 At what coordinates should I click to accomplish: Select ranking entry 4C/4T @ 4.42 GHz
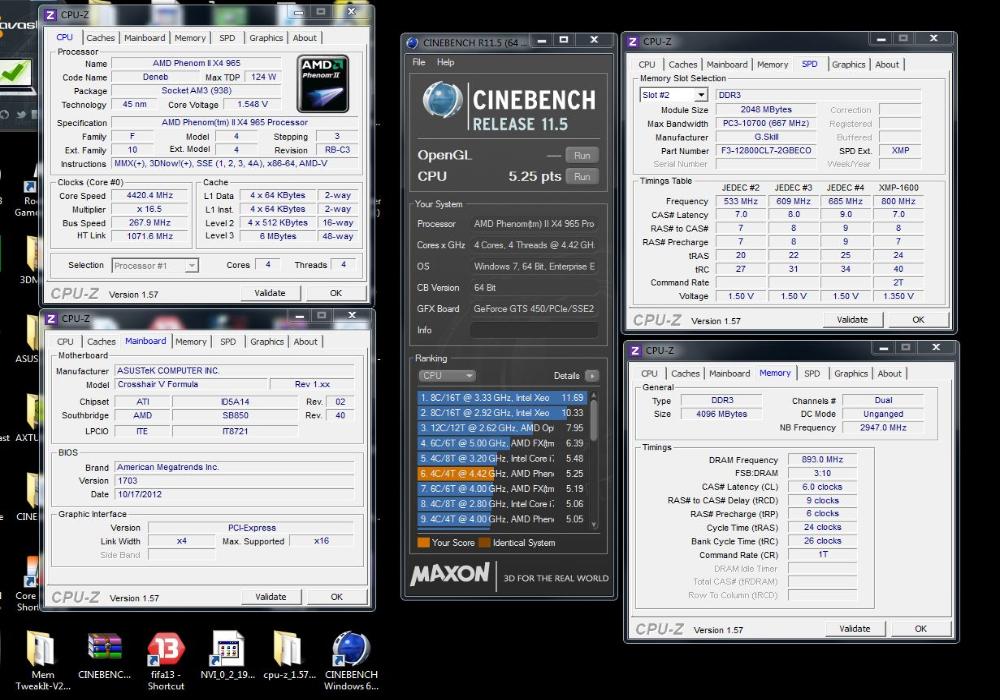coord(502,474)
